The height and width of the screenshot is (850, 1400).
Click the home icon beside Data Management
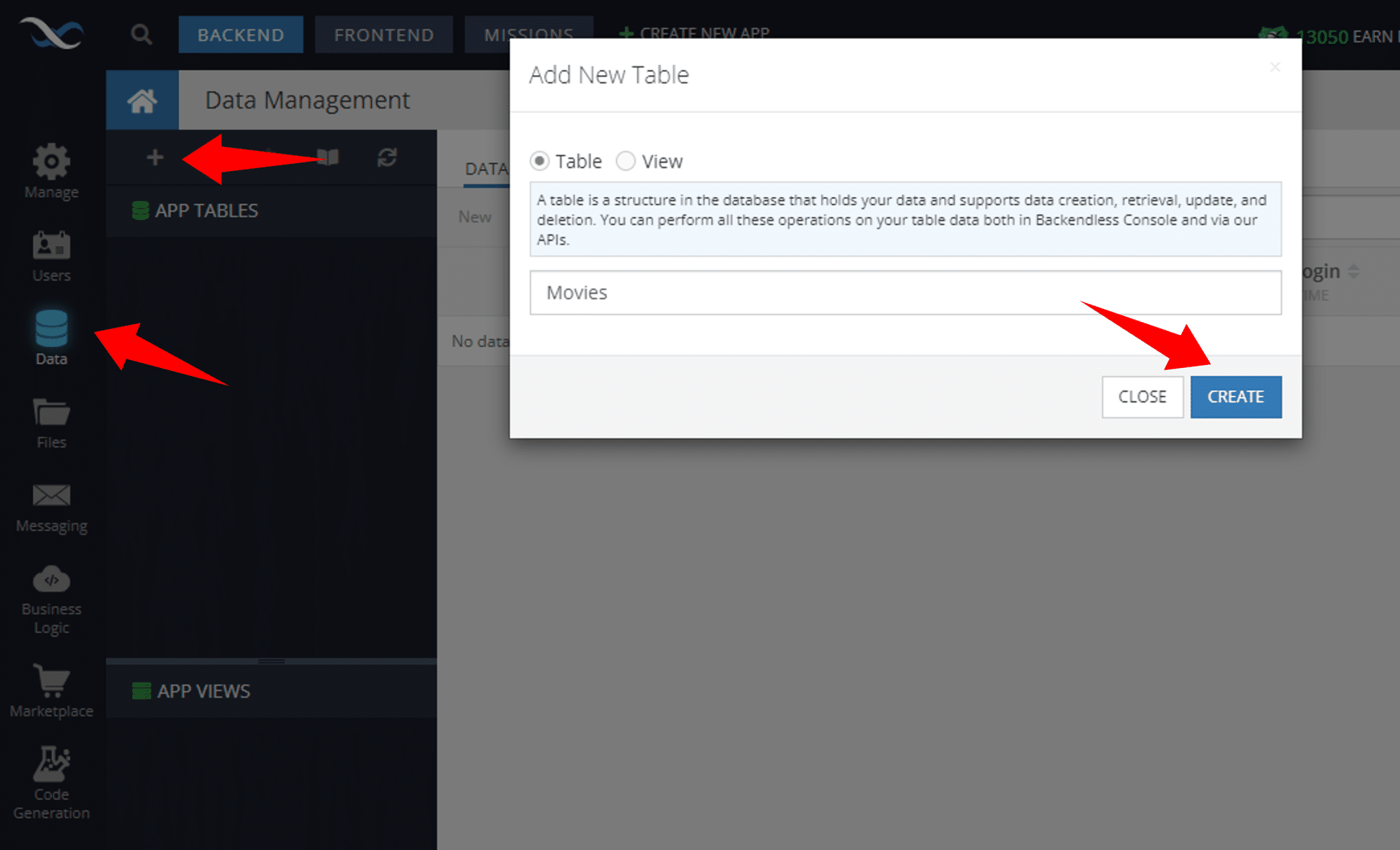tap(142, 101)
